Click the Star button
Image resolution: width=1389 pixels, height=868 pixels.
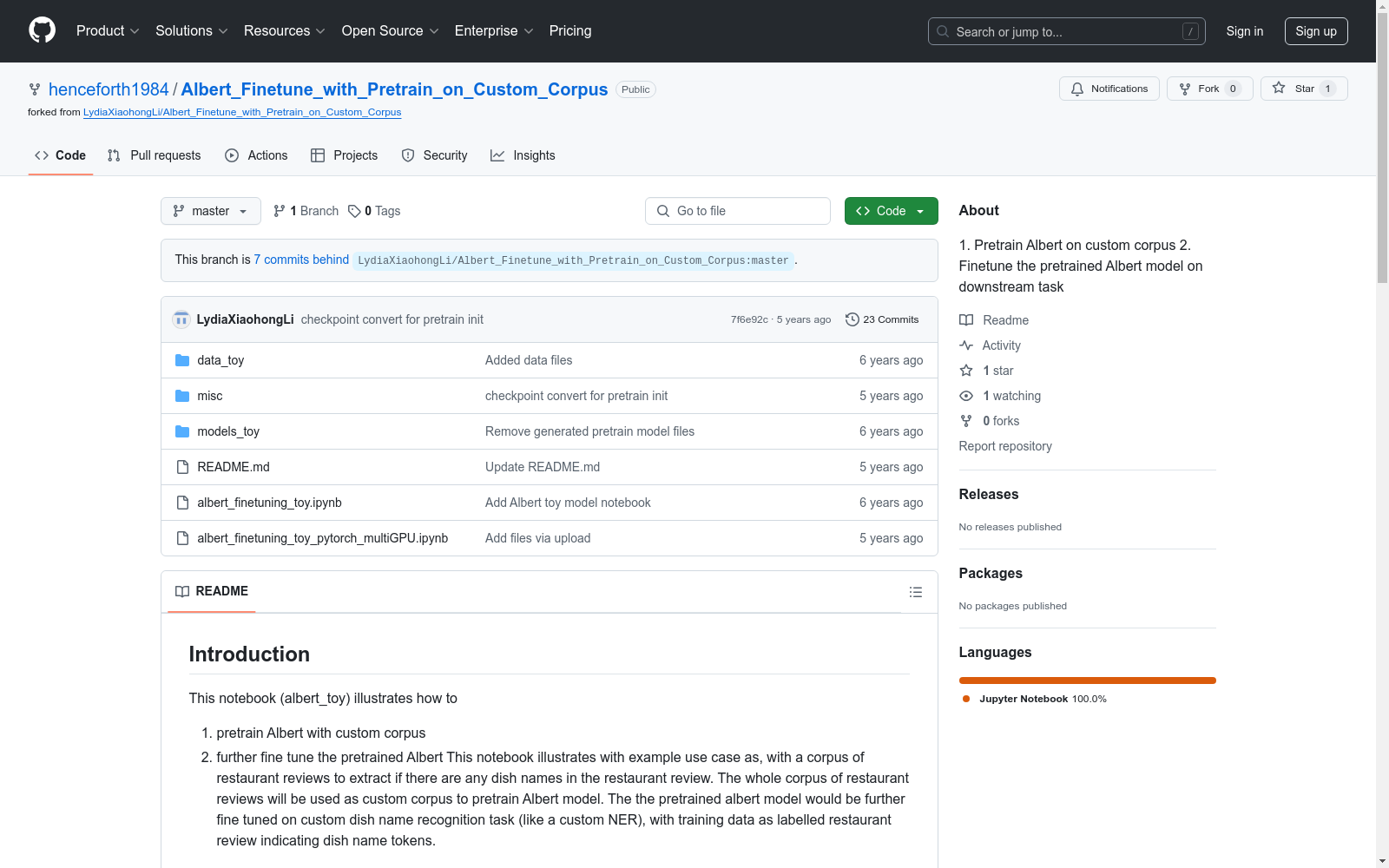1304,89
